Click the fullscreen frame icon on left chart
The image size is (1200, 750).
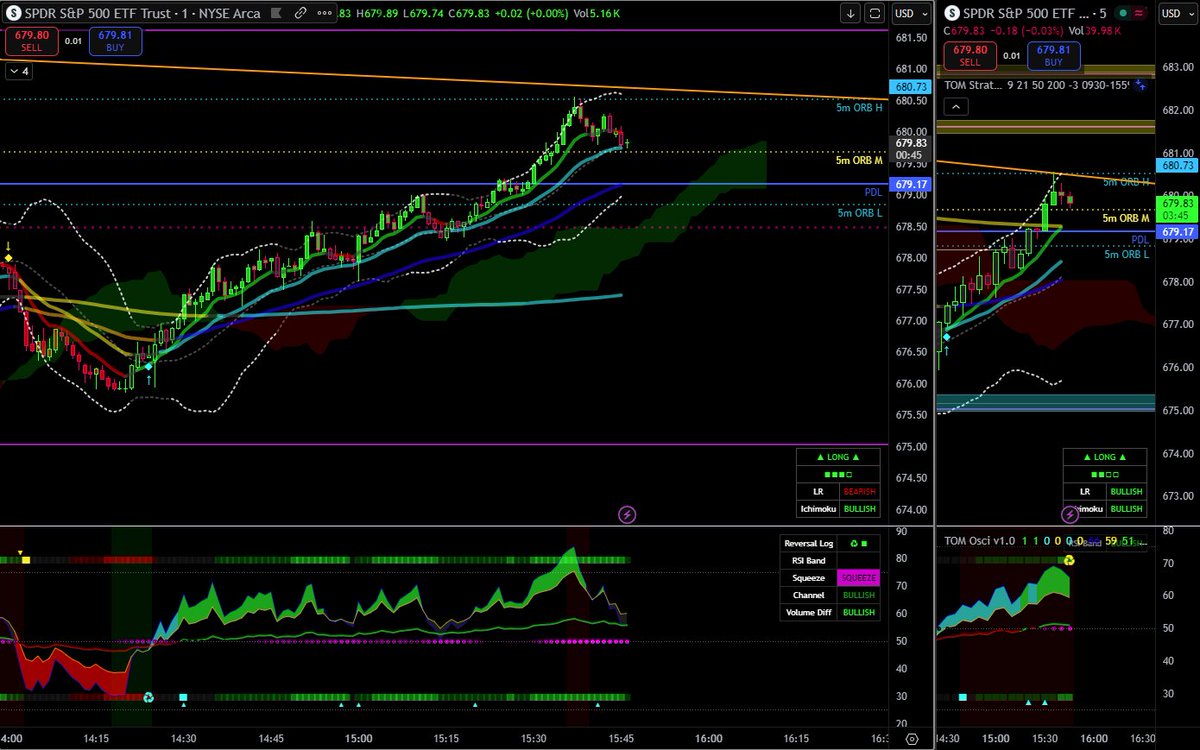874,13
